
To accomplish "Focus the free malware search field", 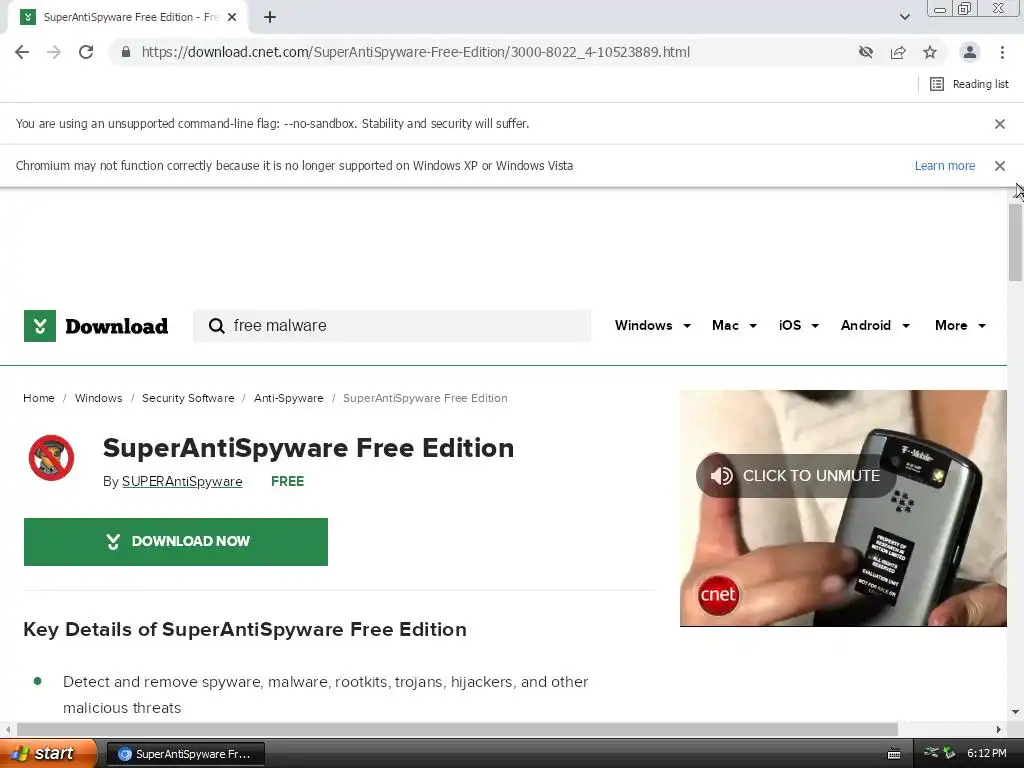I will tap(392, 326).
